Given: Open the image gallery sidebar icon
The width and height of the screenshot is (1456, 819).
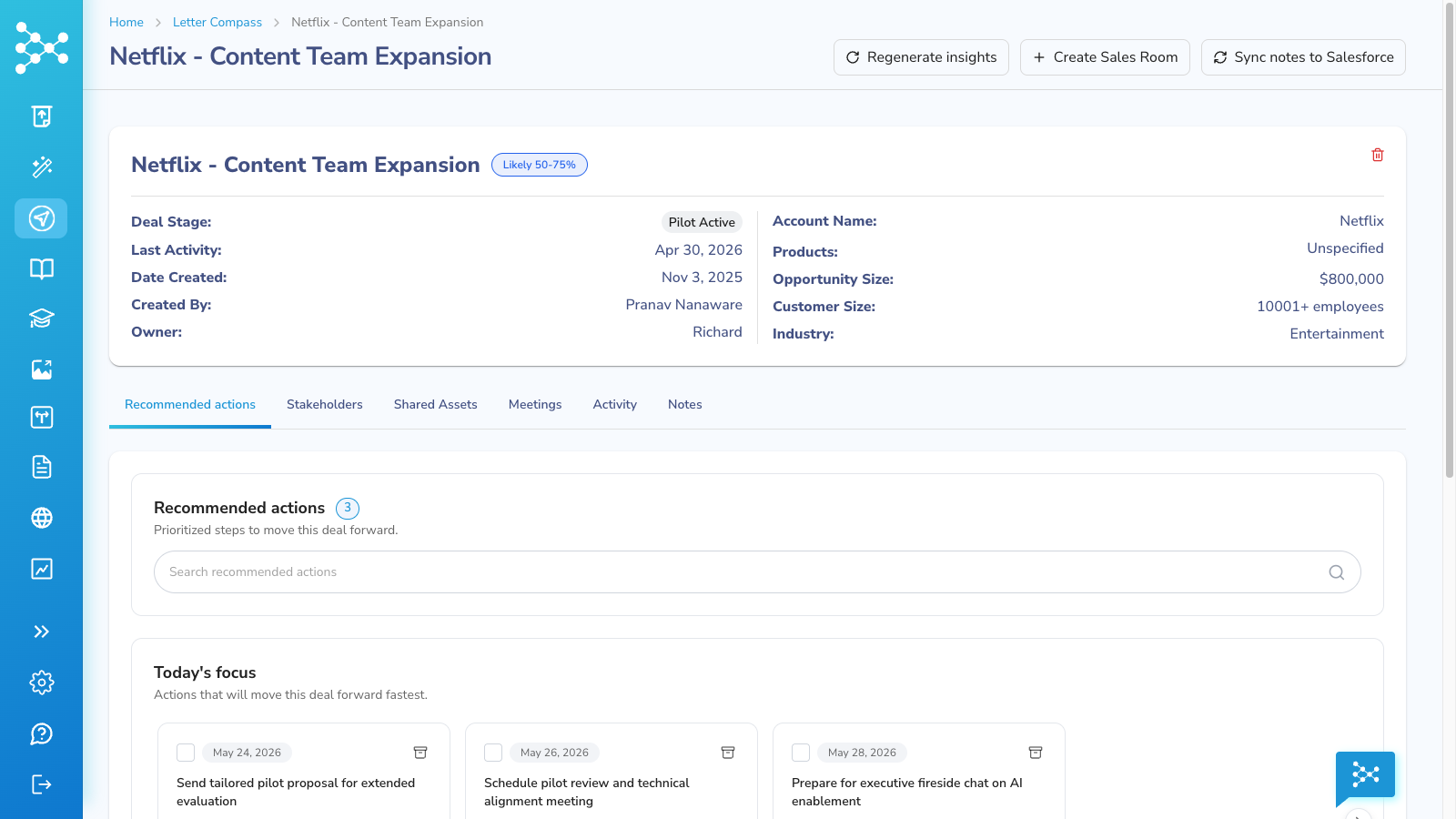Looking at the screenshot, I should point(42,369).
